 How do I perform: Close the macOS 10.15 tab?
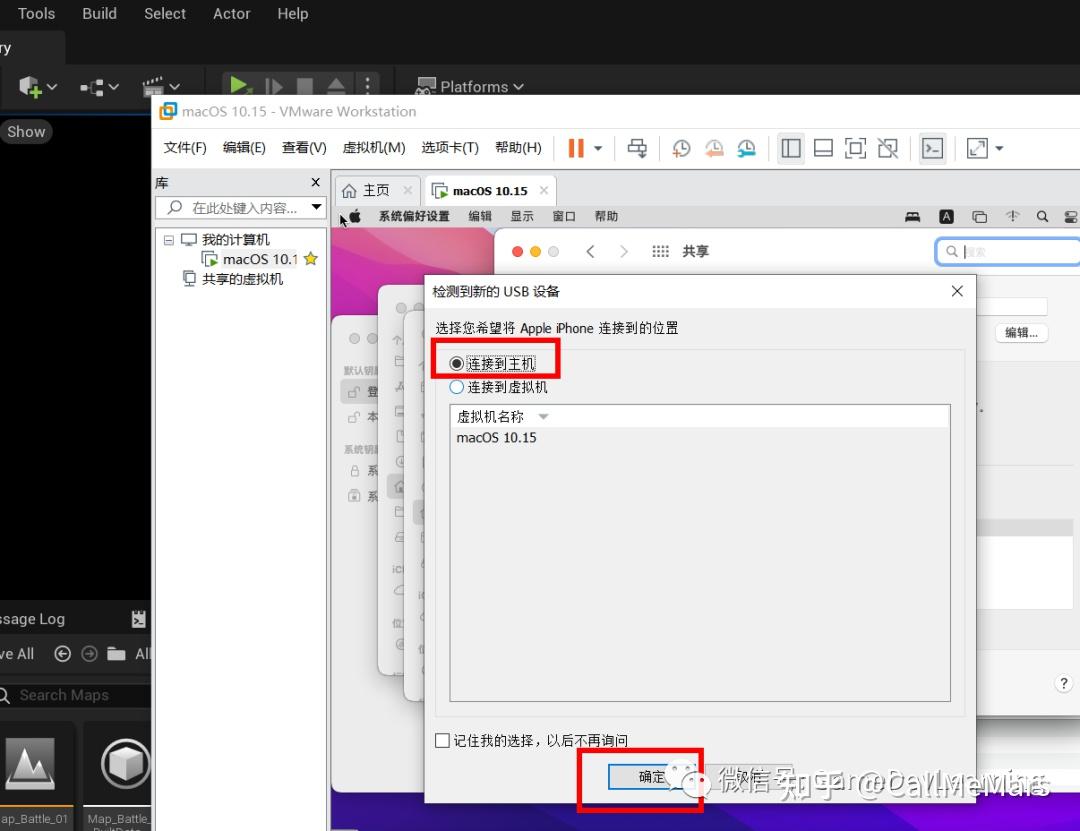tap(544, 190)
